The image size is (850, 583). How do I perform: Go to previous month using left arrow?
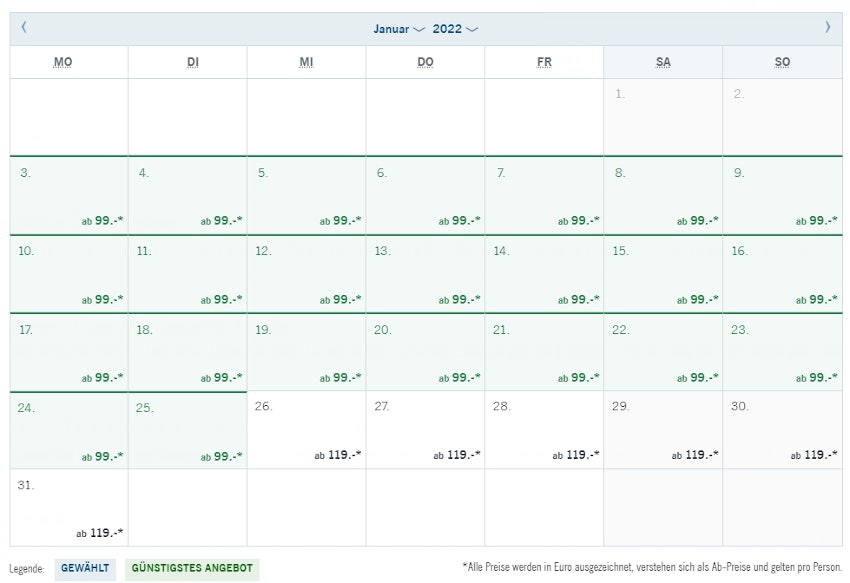23,28
